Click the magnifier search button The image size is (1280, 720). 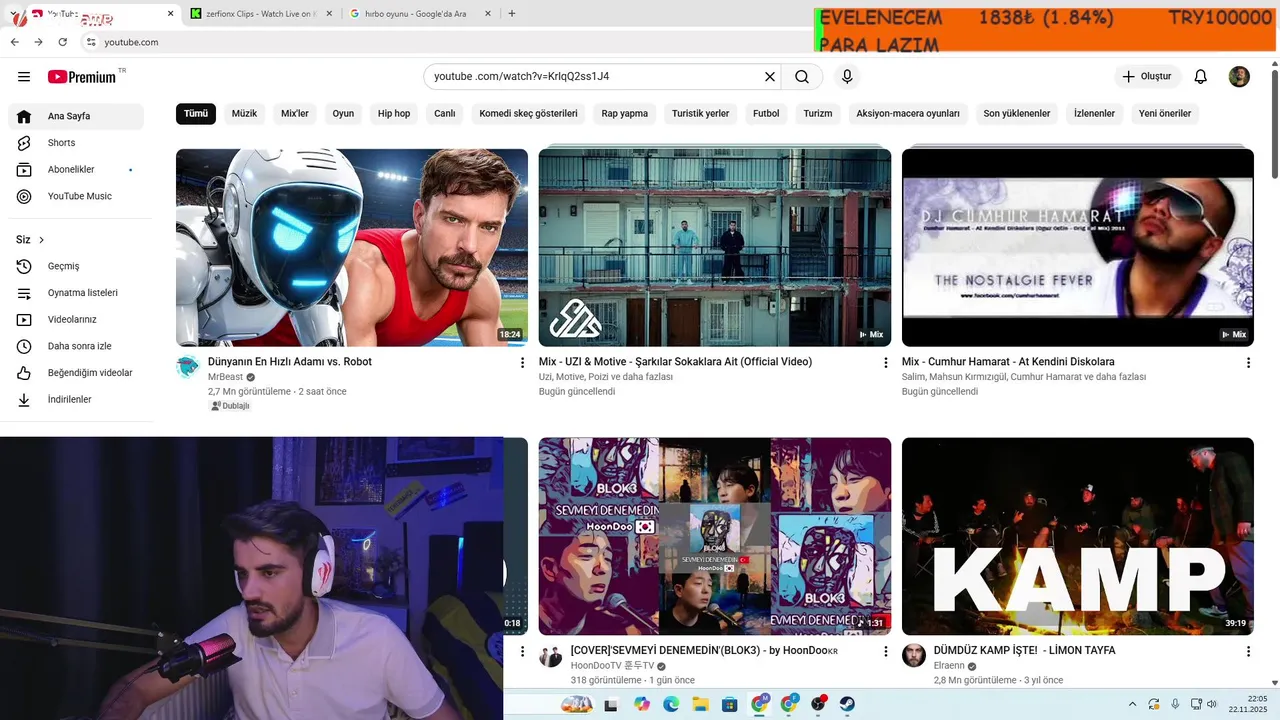tap(802, 77)
